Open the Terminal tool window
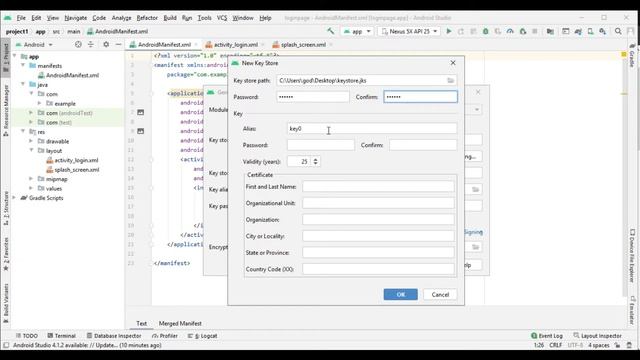The image size is (640, 360). point(61,336)
